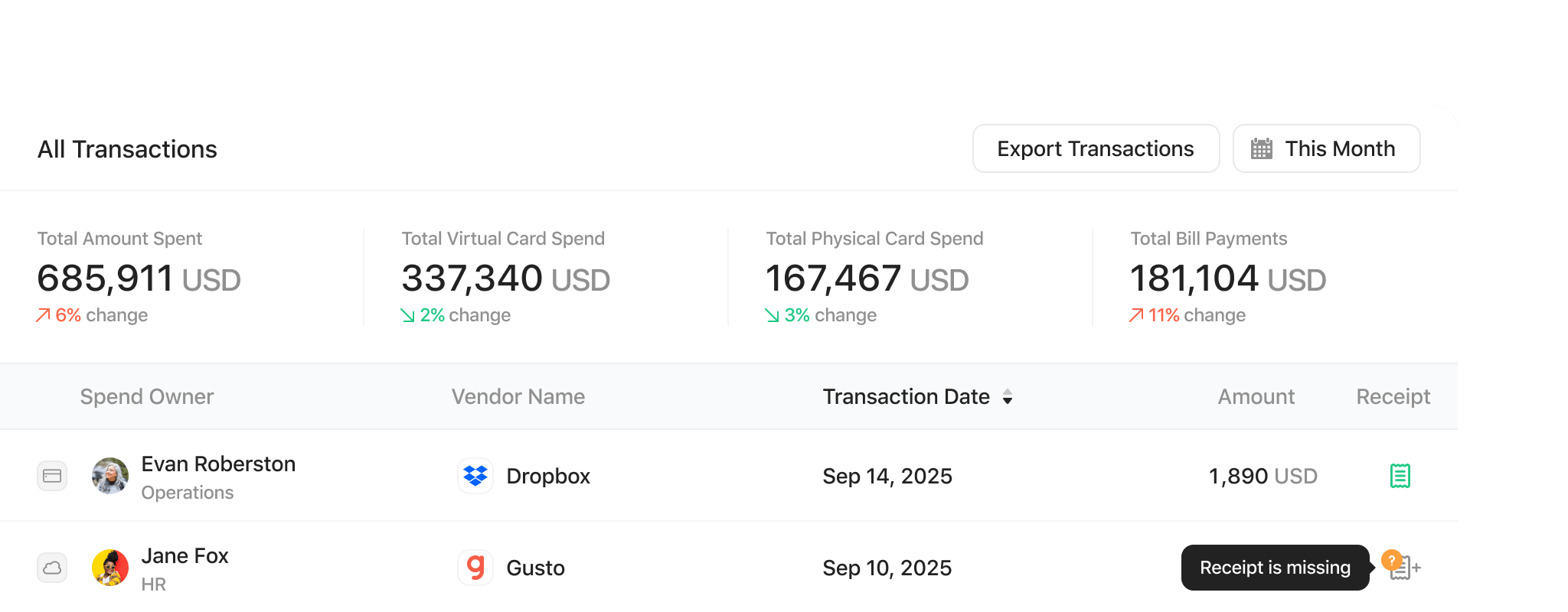Click the Amount column header

coord(1256,396)
